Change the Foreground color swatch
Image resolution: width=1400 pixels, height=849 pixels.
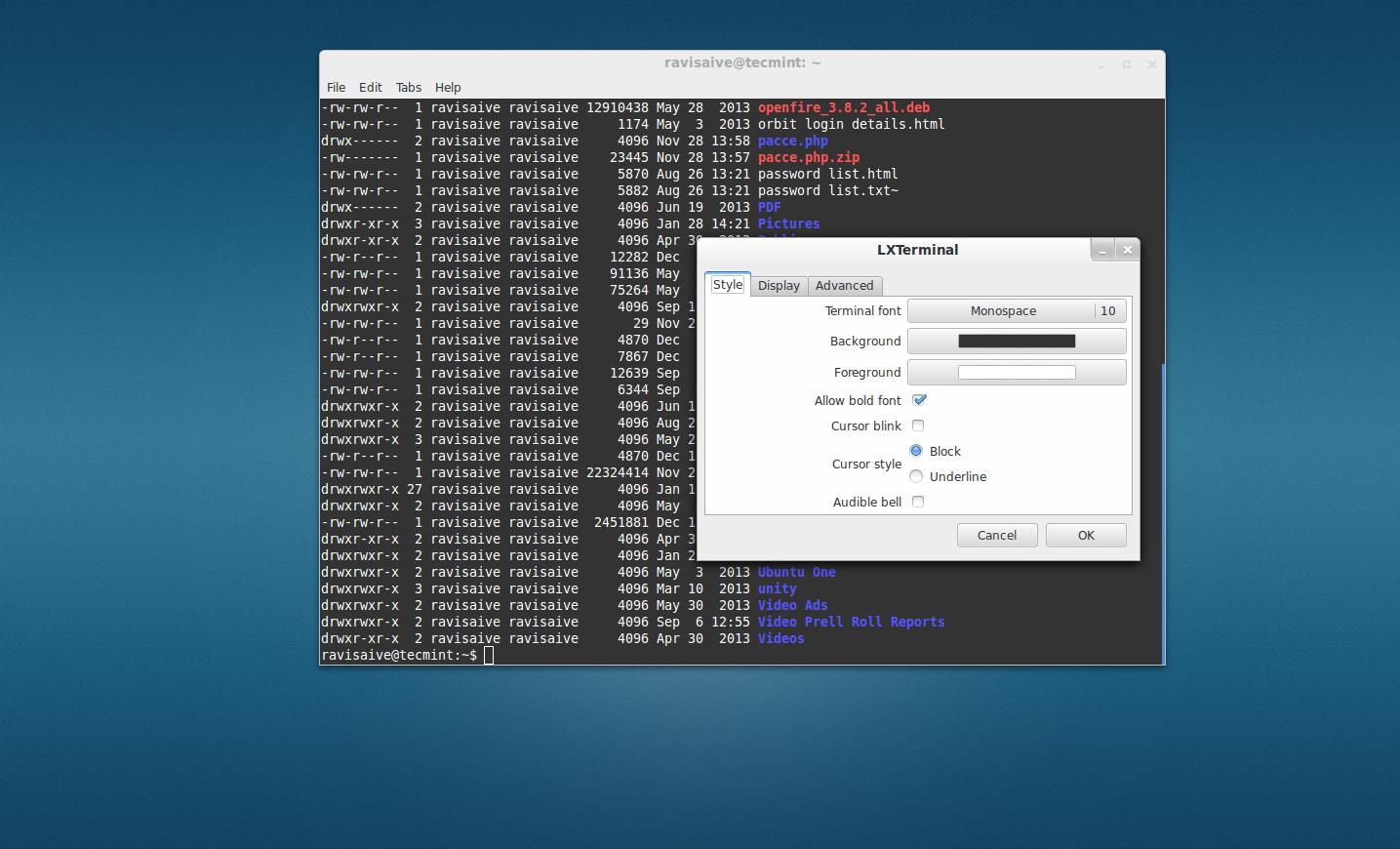click(1016, 372)
